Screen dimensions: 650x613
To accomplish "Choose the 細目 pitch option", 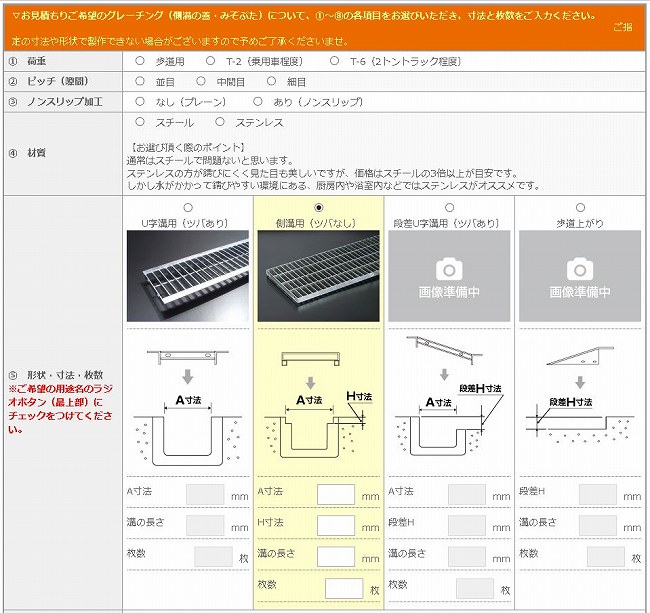I will click(x=270, y=81).
